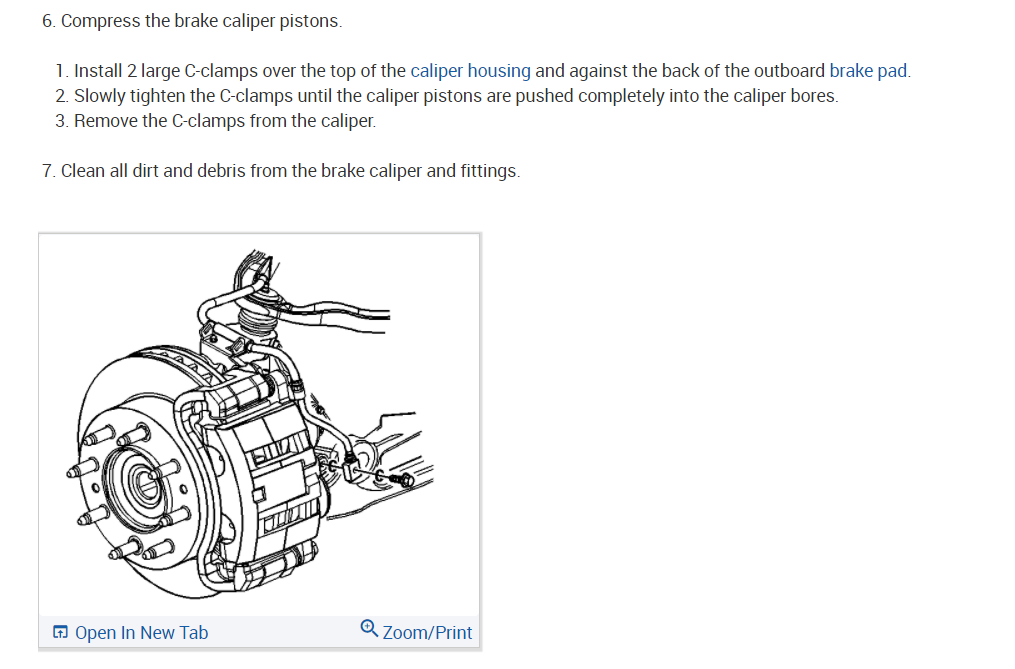This screenshot has width=1015, height=669.
Task: Click the ball joint boot atop diagram
Action: tap(260, 321)
